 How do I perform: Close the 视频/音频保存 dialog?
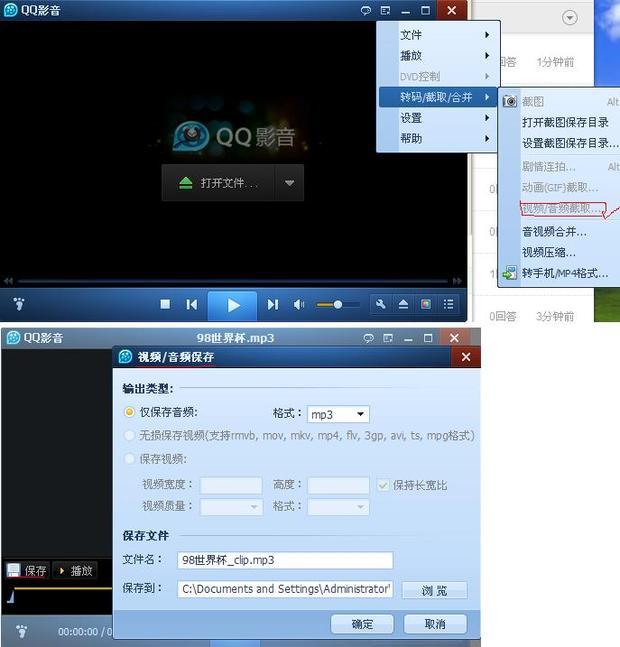click(x=466, y=357)
